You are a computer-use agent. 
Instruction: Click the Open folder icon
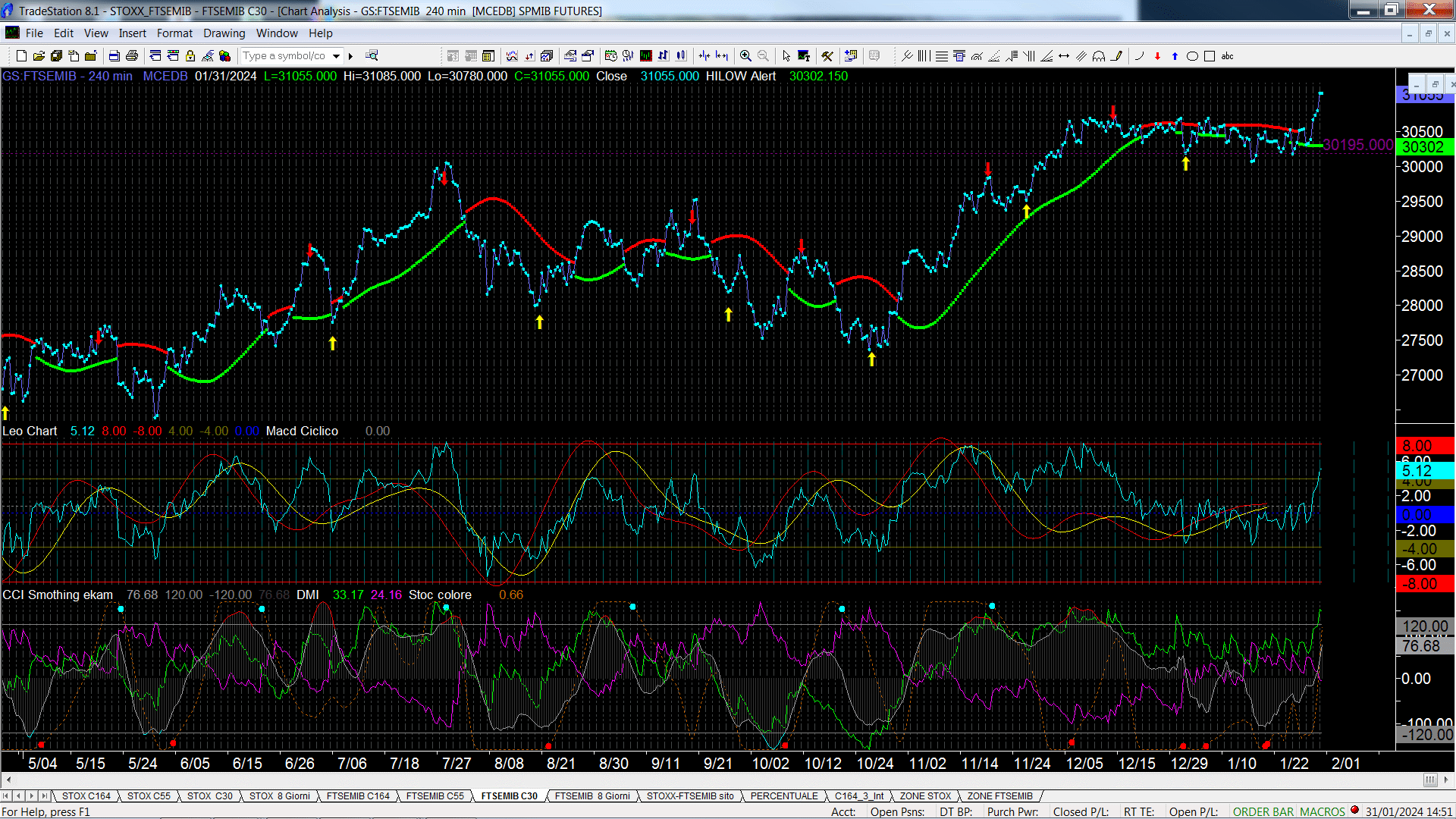(39, 56)
